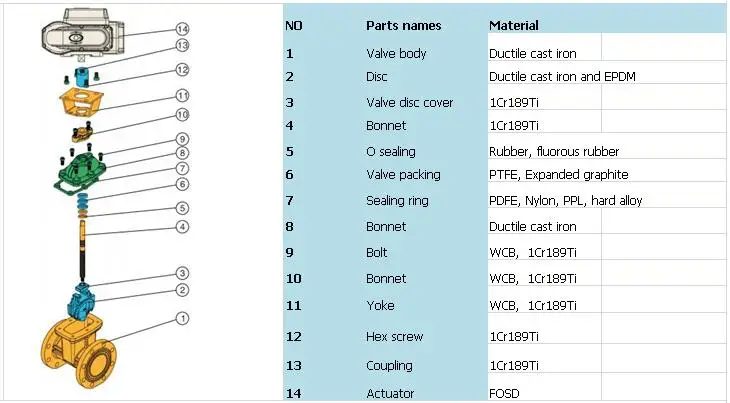The height and width of the screenshot is (403, 730).
Task: Select the "Rubber, fluorous rubber" cell
Action: coord(553,152)
